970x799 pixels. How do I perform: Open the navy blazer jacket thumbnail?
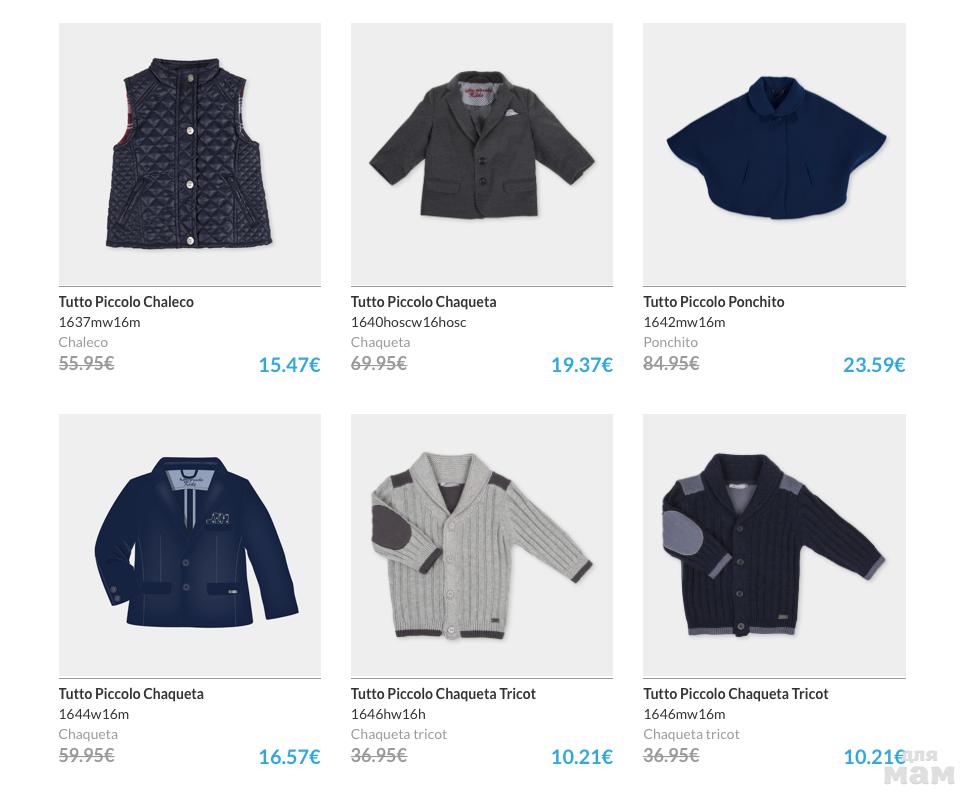tap(190, 545)
